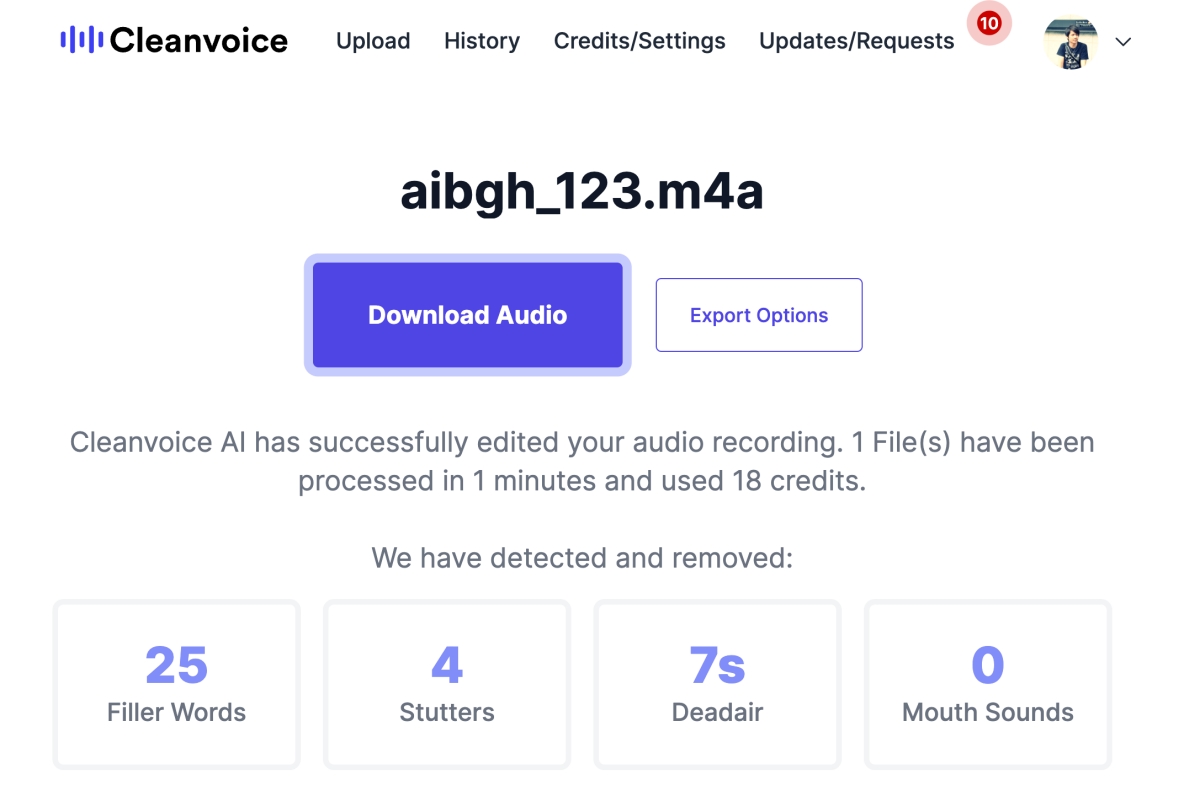Screen dimensions: 1200x812
Task: Open Updates/Requests page
Action: point(857,41)
